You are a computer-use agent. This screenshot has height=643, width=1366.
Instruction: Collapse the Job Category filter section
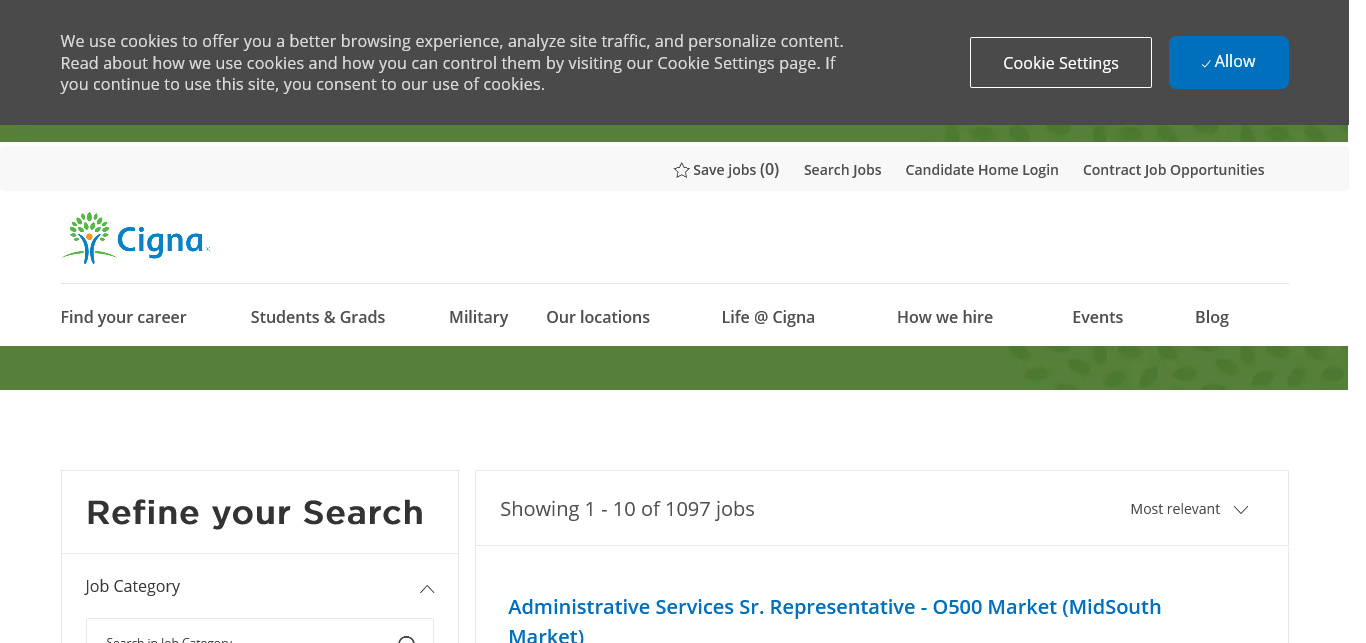(427, 588)
